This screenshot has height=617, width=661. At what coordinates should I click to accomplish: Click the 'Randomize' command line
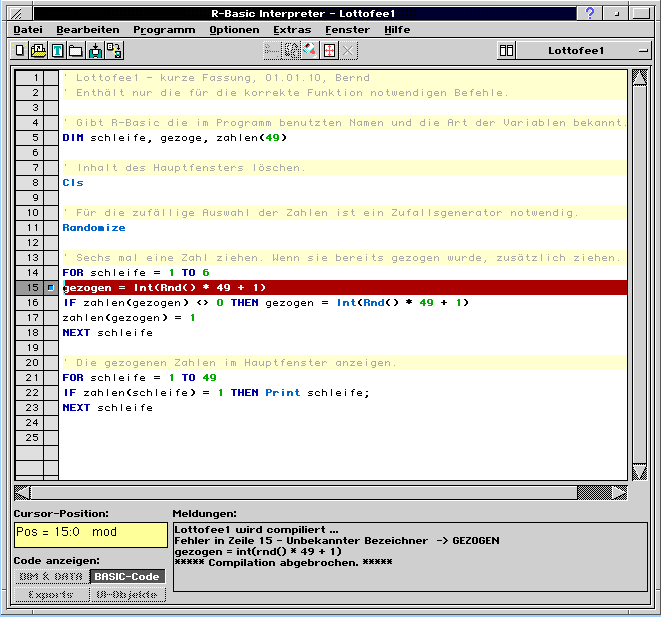point(94,228)
